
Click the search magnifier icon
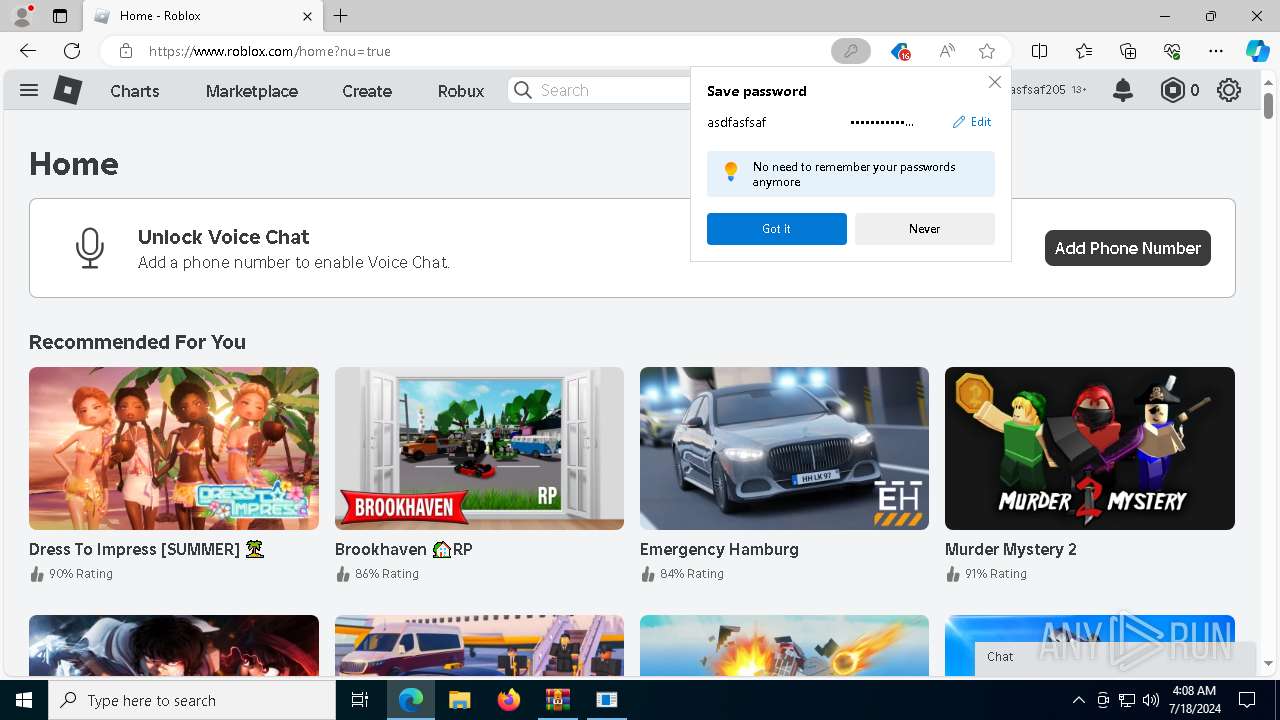coord(523,90)
